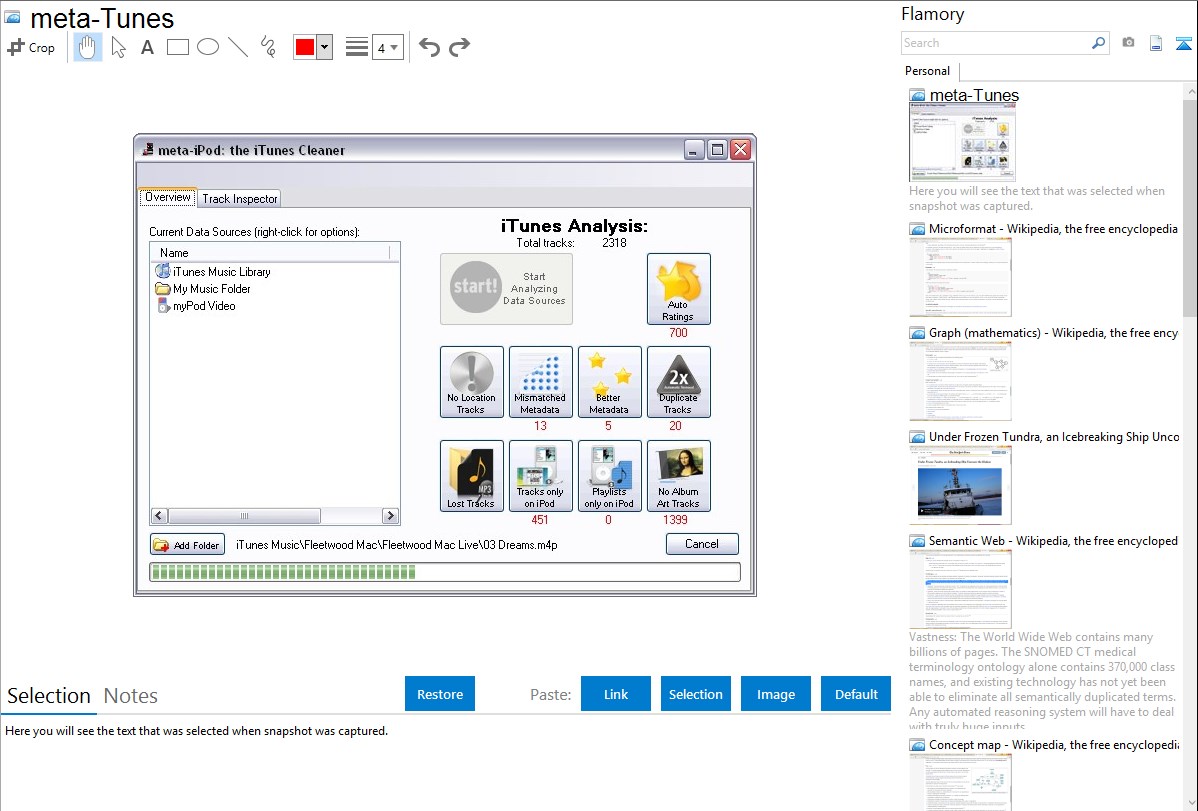
Task: Click the Mismatched Metadata icon
Action: coord(540,382)
